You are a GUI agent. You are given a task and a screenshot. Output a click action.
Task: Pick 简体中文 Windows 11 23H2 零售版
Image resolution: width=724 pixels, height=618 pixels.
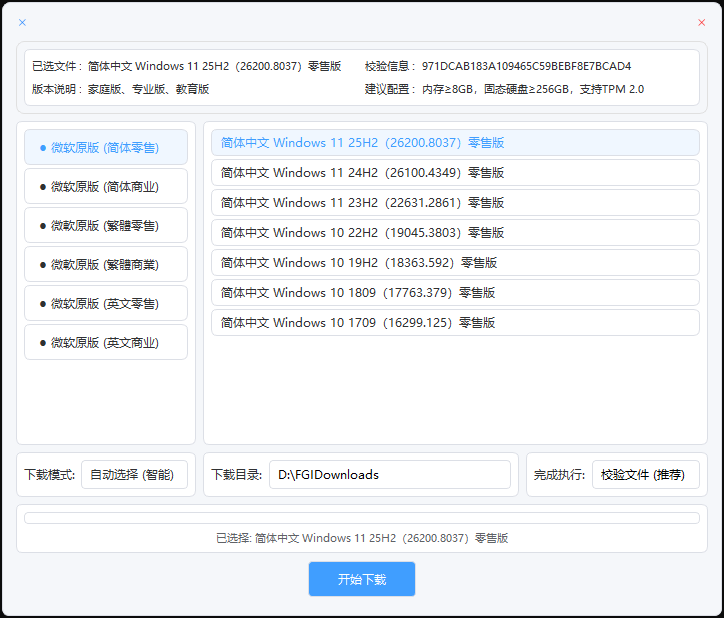click(455, 203)
